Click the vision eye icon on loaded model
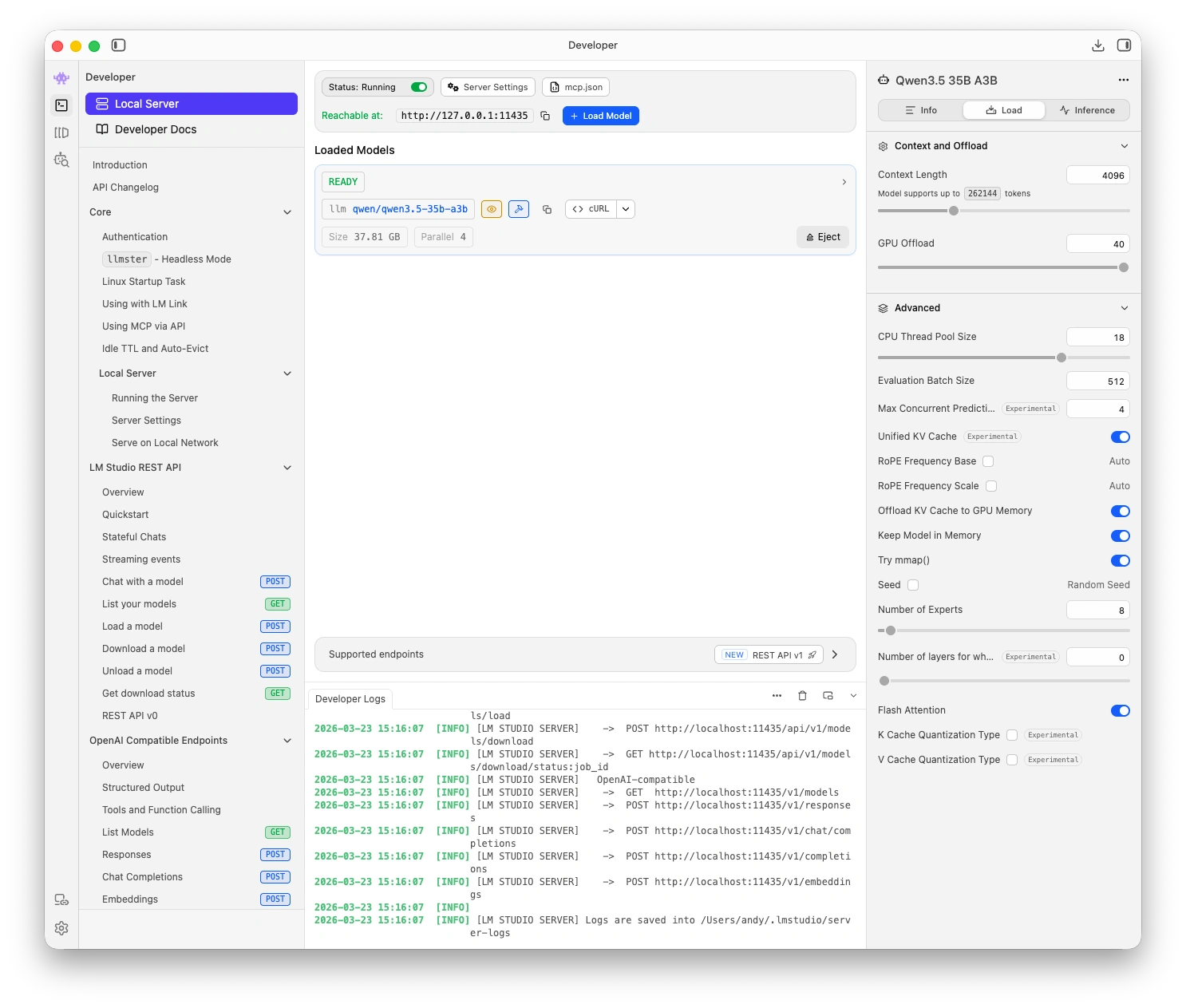Viewport: 1186px width, 1008px height. click(492, 209)
